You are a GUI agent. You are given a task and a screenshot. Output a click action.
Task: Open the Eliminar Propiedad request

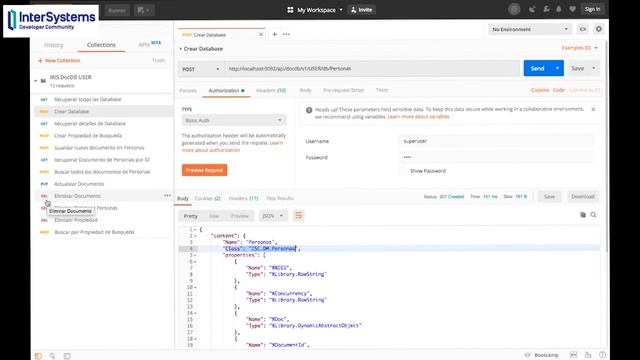pyautogui.click(x=103, y=220)
